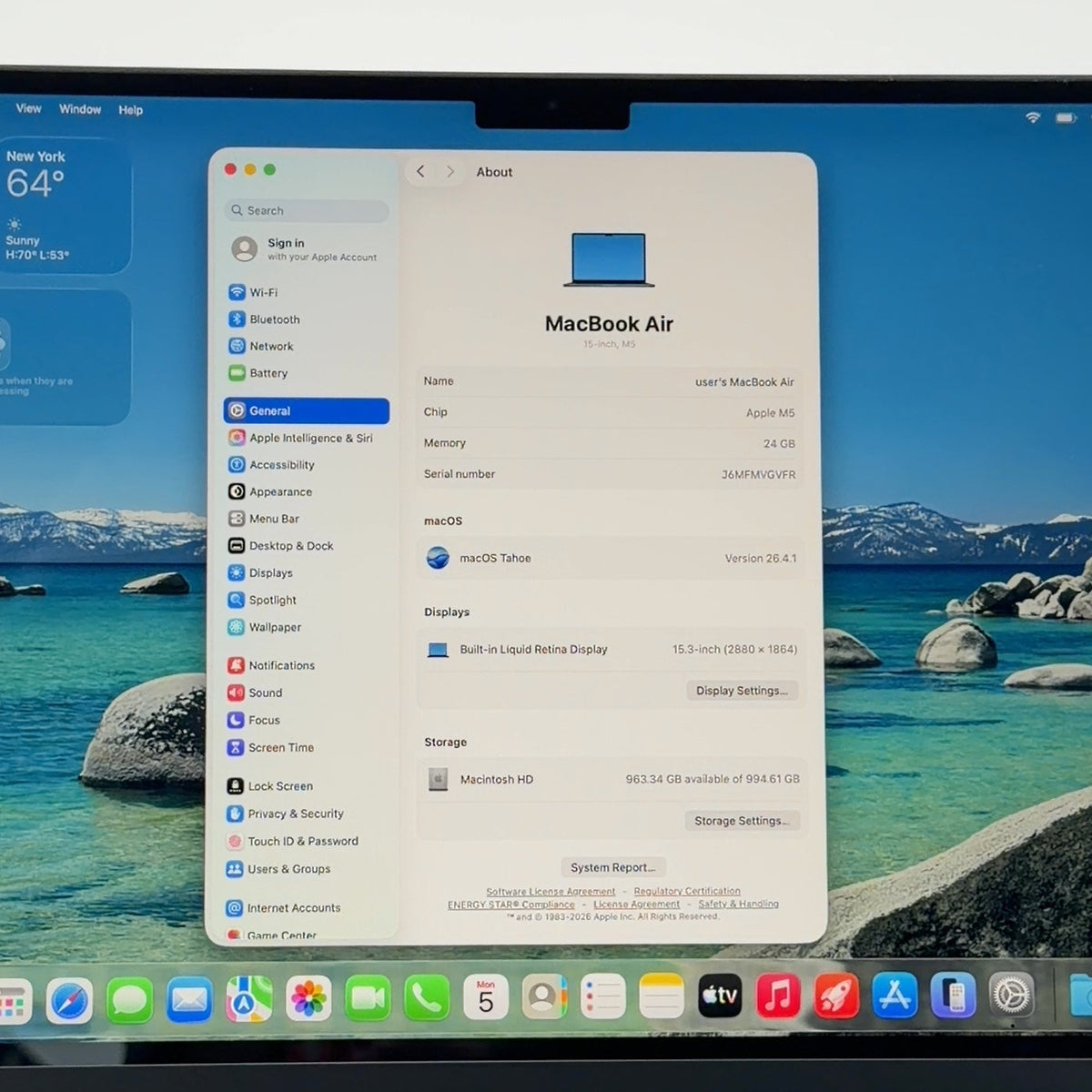This screenshot has height=1092, width=1092.
Task: Open the App Store from the Dock
Action: 895,996
